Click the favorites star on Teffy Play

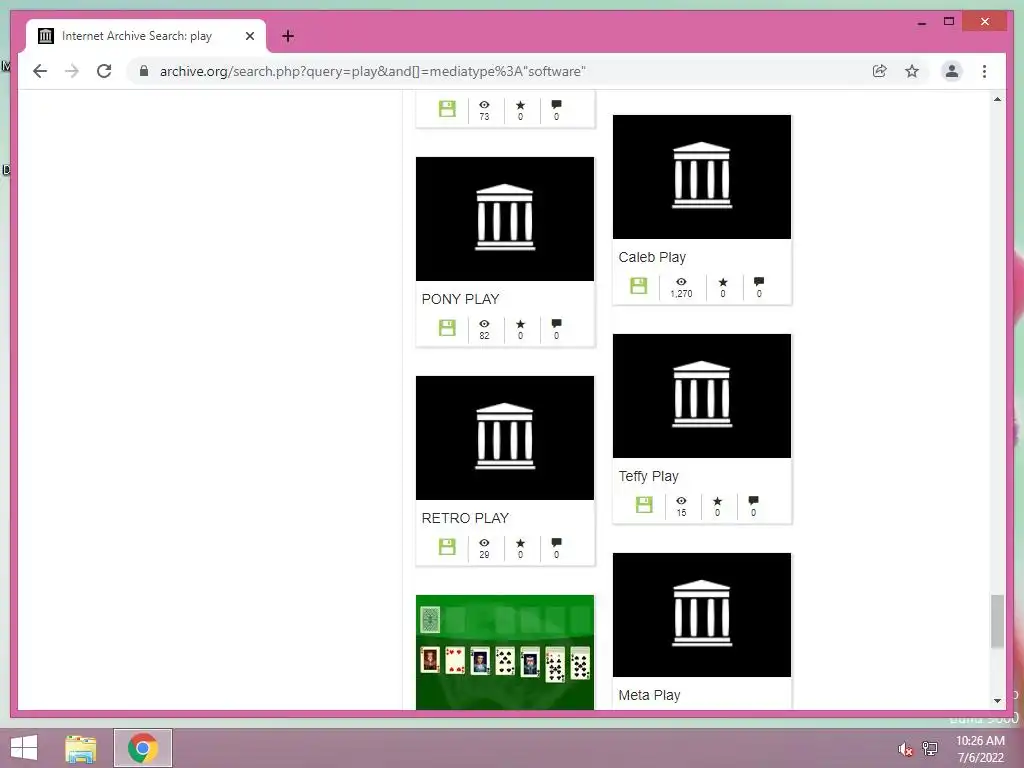[718, 501]
